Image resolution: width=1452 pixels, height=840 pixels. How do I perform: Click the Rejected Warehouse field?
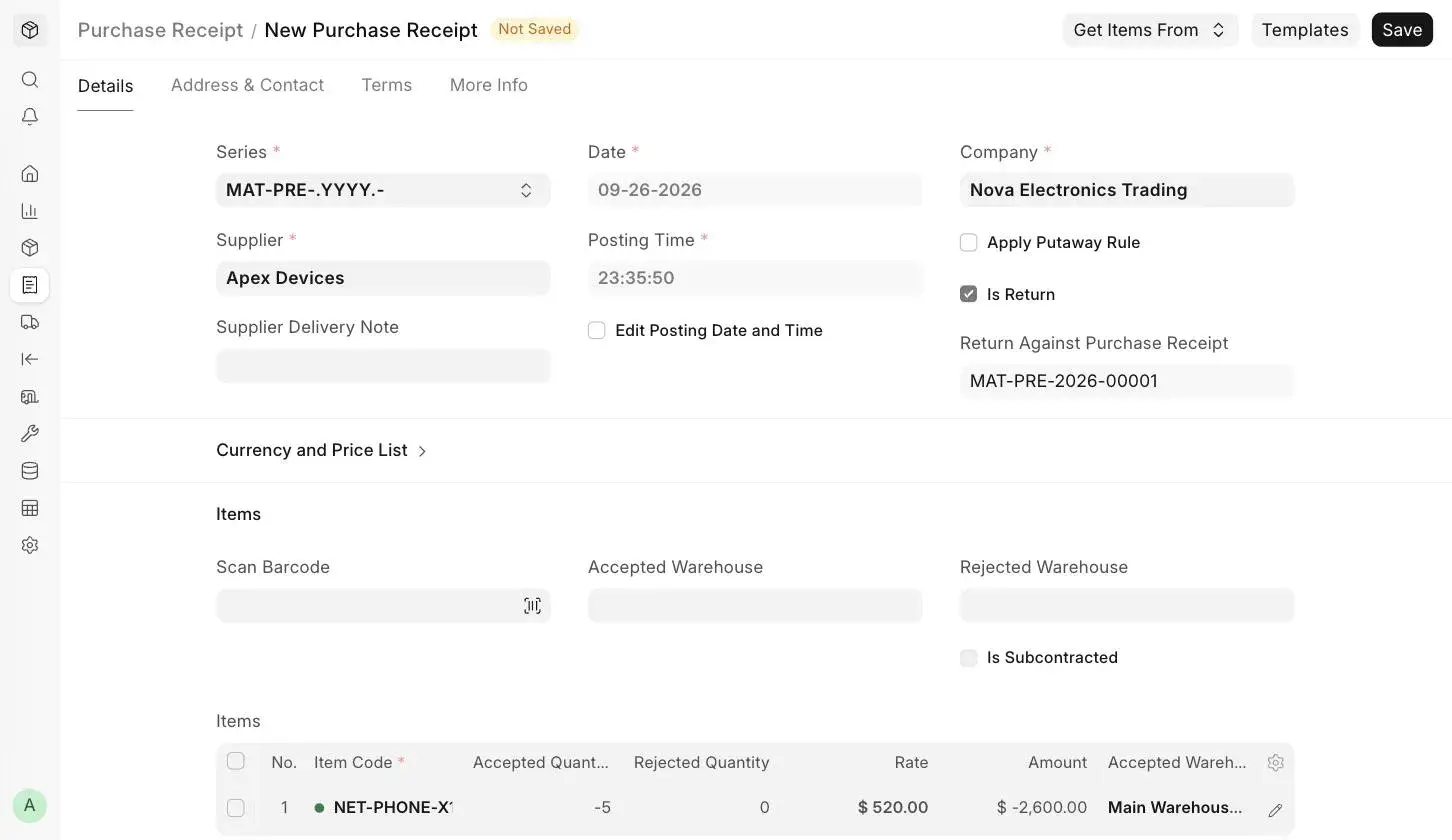1127,605
